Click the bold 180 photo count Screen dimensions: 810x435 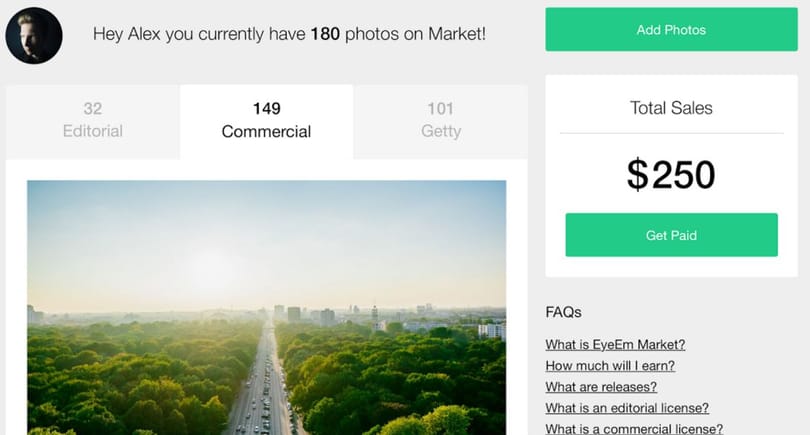pyautogui.click(x=325, y=34)
